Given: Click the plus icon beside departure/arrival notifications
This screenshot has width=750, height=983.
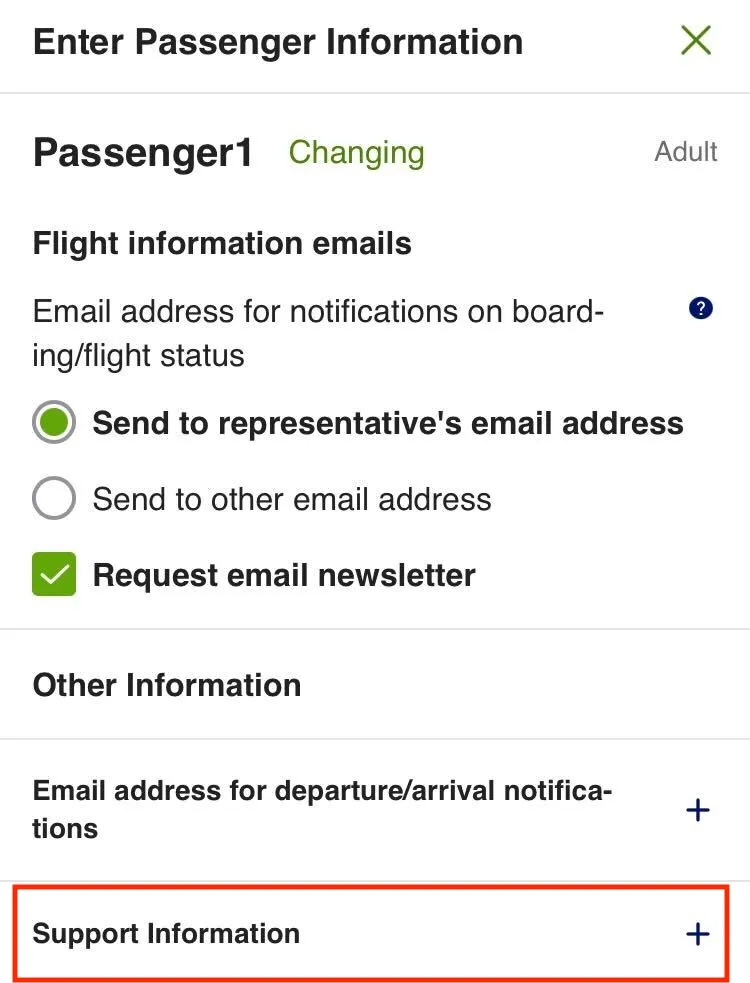Looking at the screenshot, I should tap(697, 810).
